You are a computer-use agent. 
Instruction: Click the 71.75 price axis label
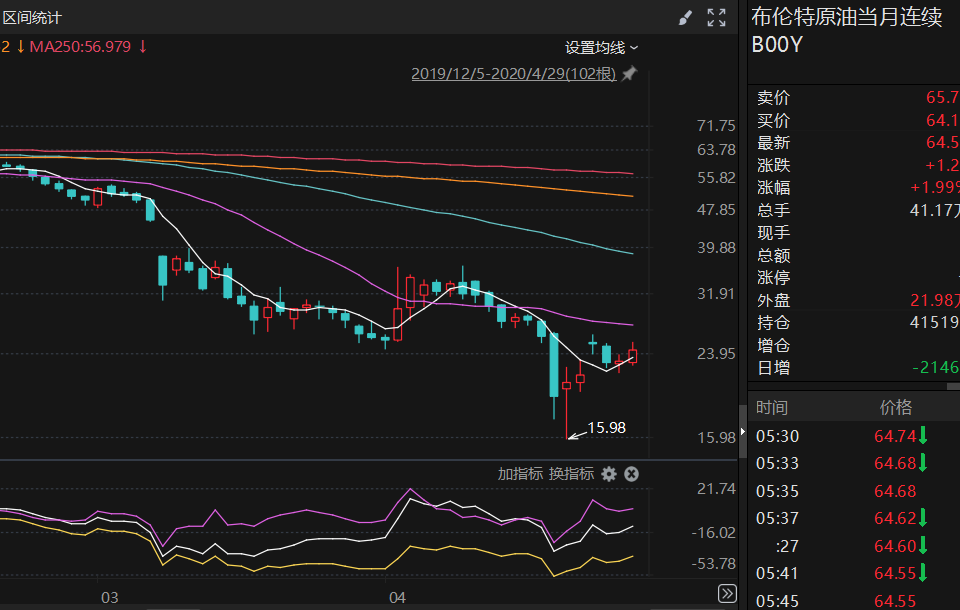[716, 126]
